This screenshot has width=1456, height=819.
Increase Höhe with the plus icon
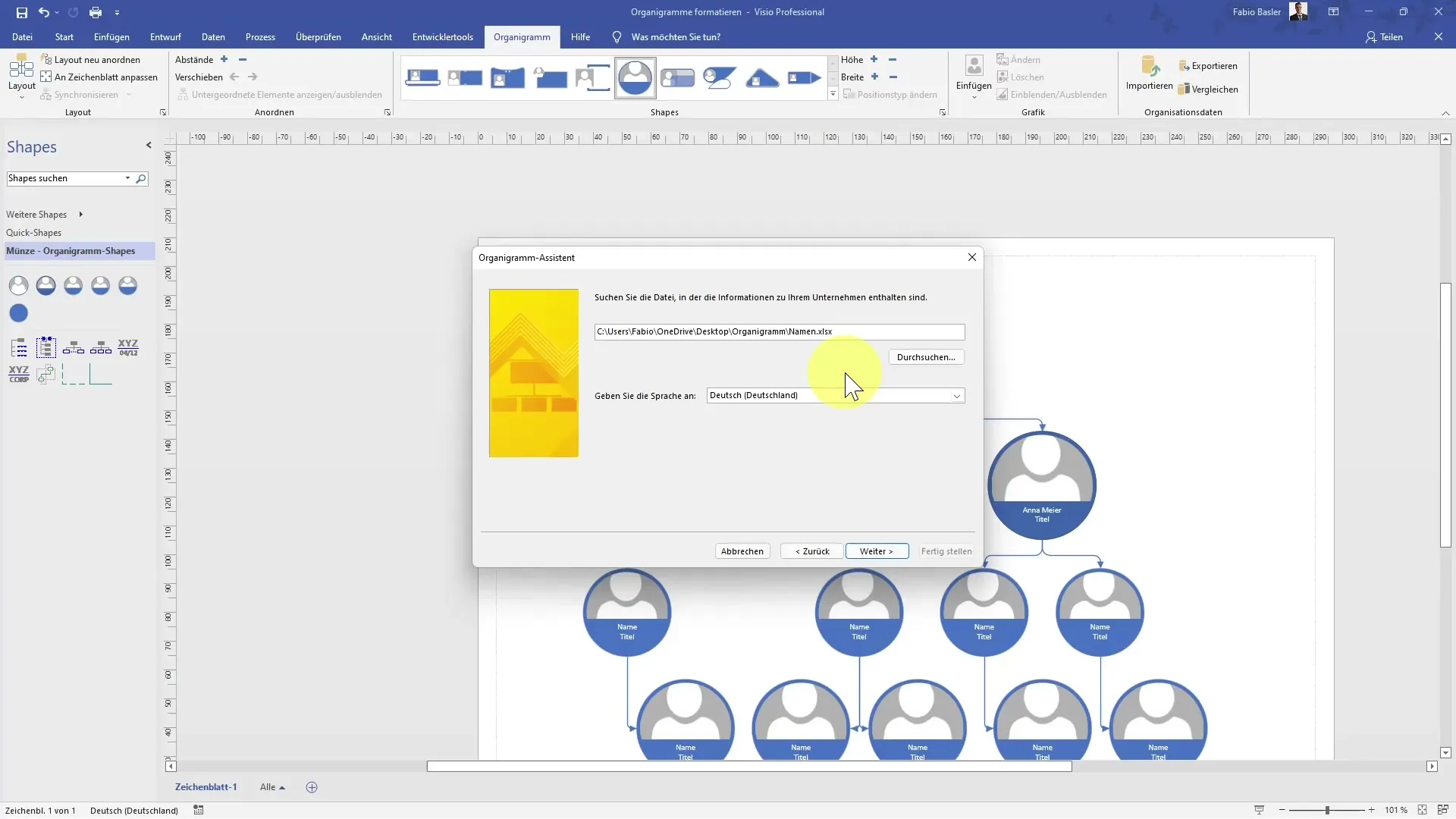pos(874,59)
